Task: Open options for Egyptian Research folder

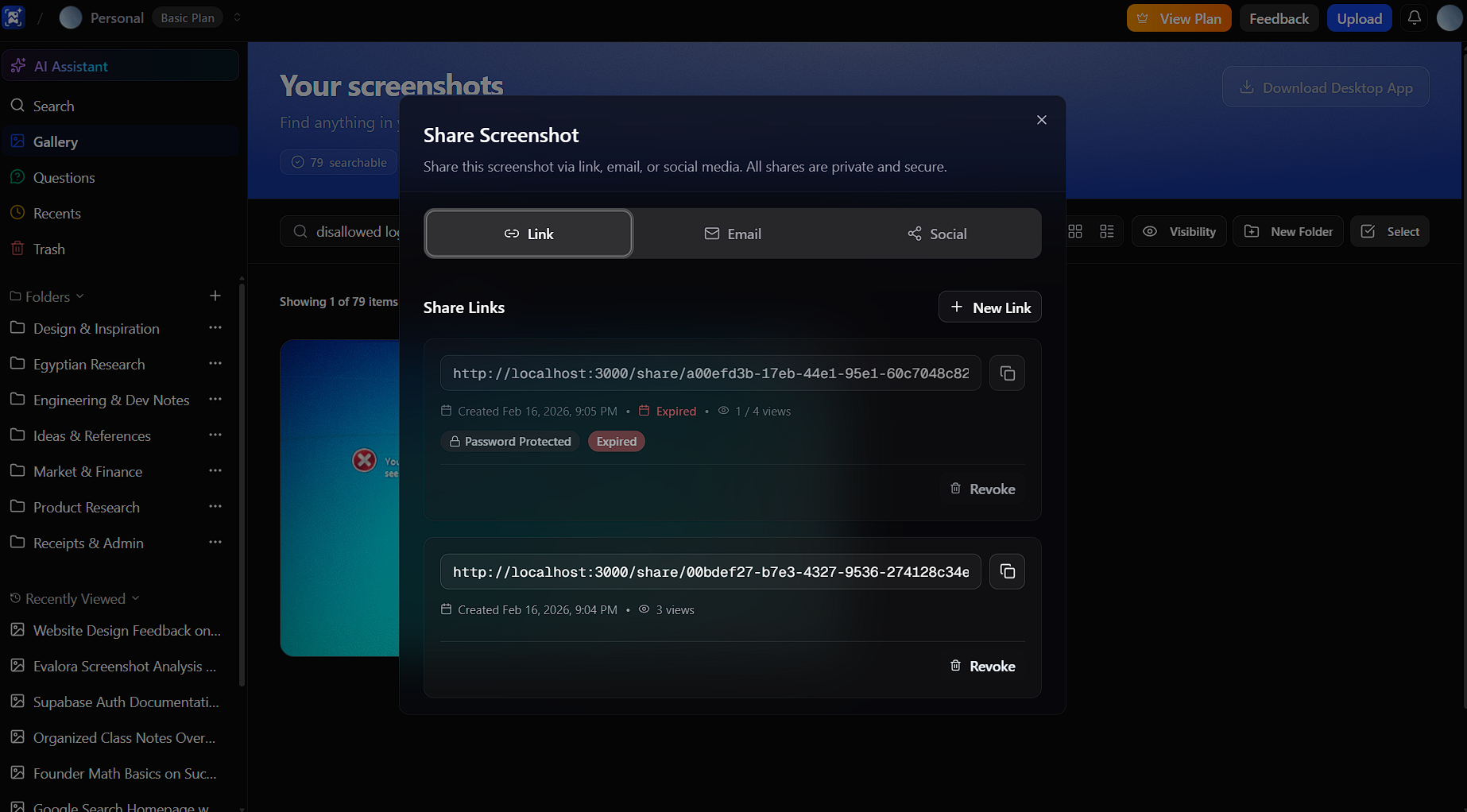Action: [215, 363]
